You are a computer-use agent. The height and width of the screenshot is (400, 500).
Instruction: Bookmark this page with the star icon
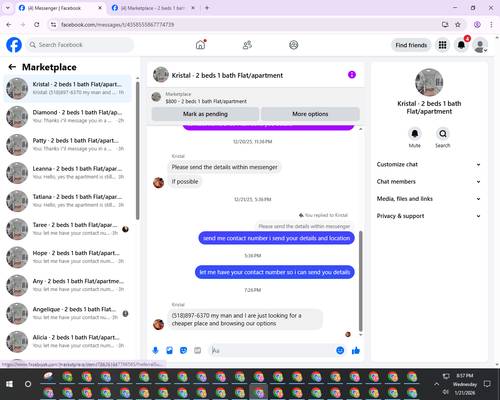click(x=458, y=24)
